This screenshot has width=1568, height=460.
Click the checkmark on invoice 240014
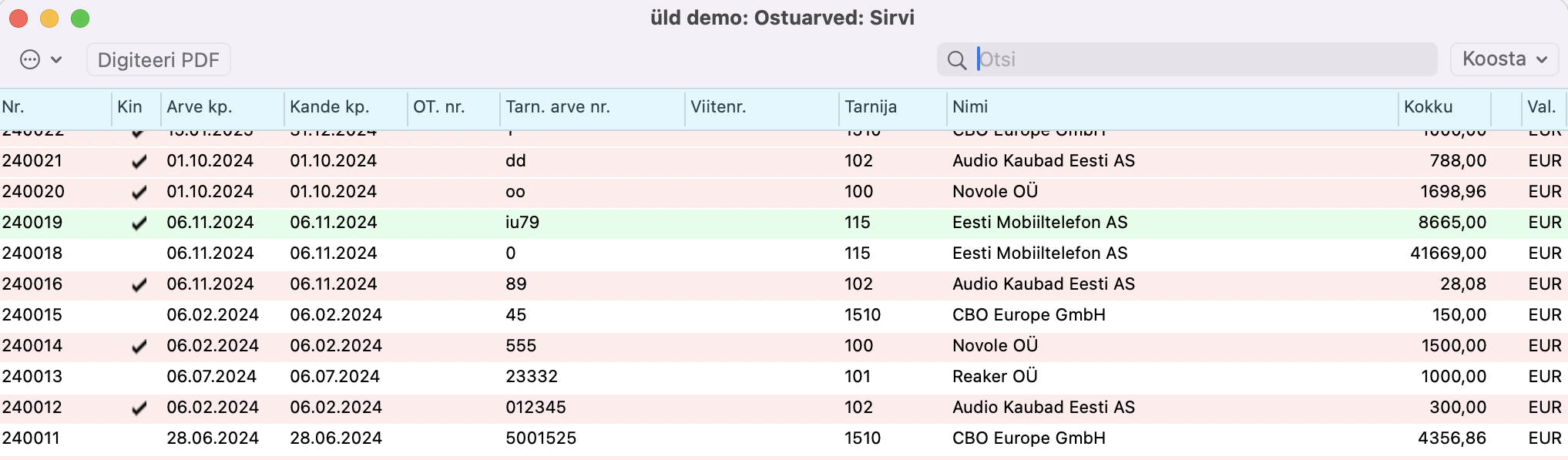click(x=139, y=346)
